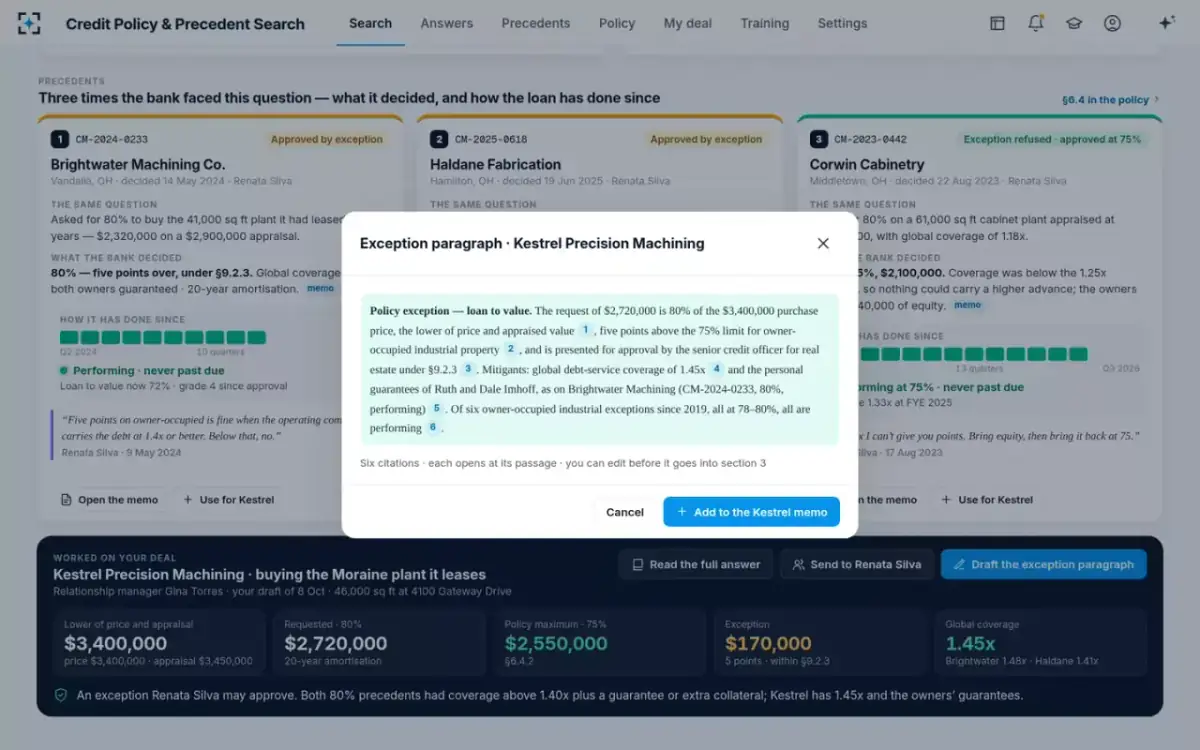Click the $3,400,000 lower of price value

click(x=115, y=643)
